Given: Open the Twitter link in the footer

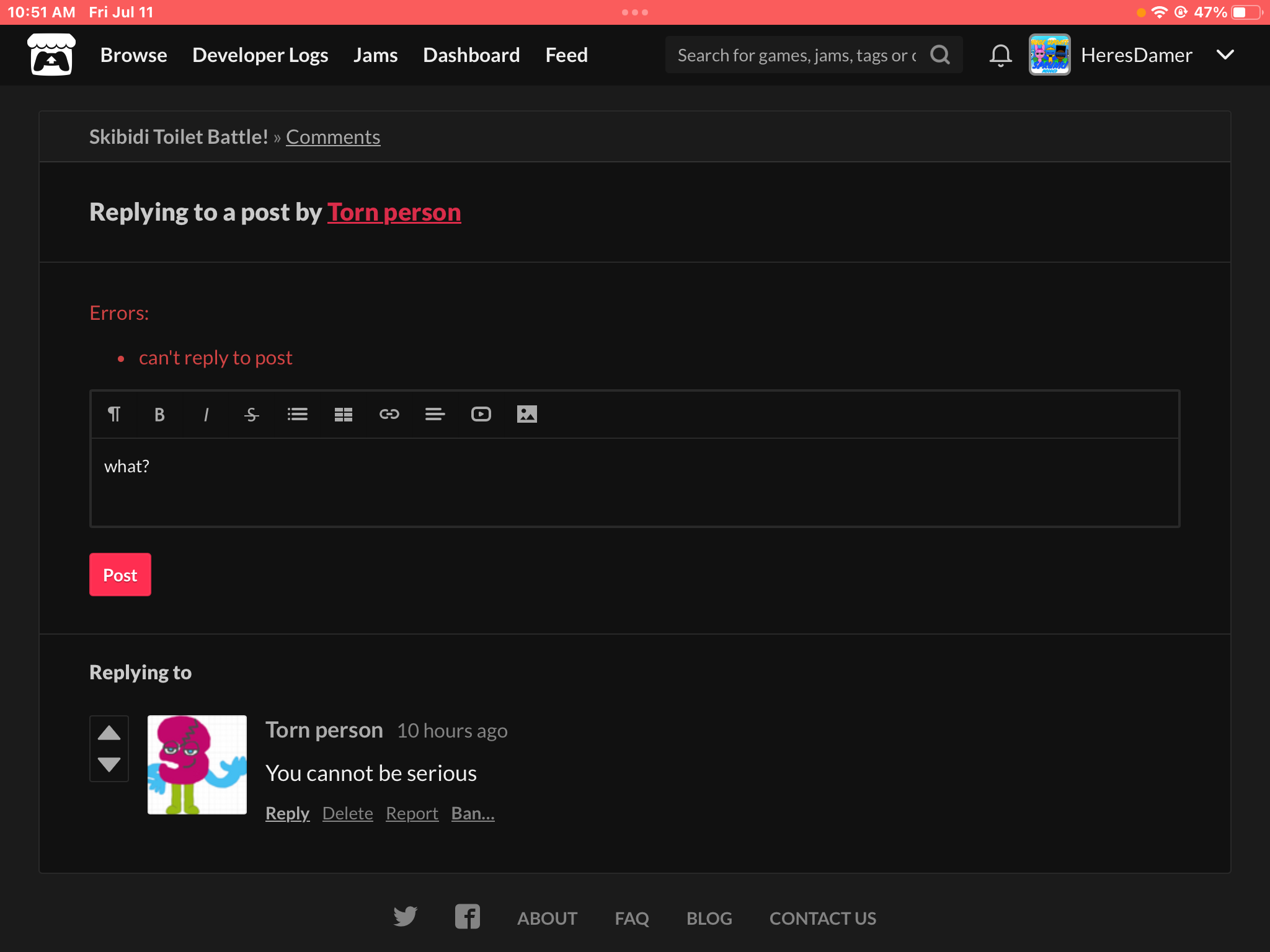Looking at the screenshot, I should [x=406, y=917].
